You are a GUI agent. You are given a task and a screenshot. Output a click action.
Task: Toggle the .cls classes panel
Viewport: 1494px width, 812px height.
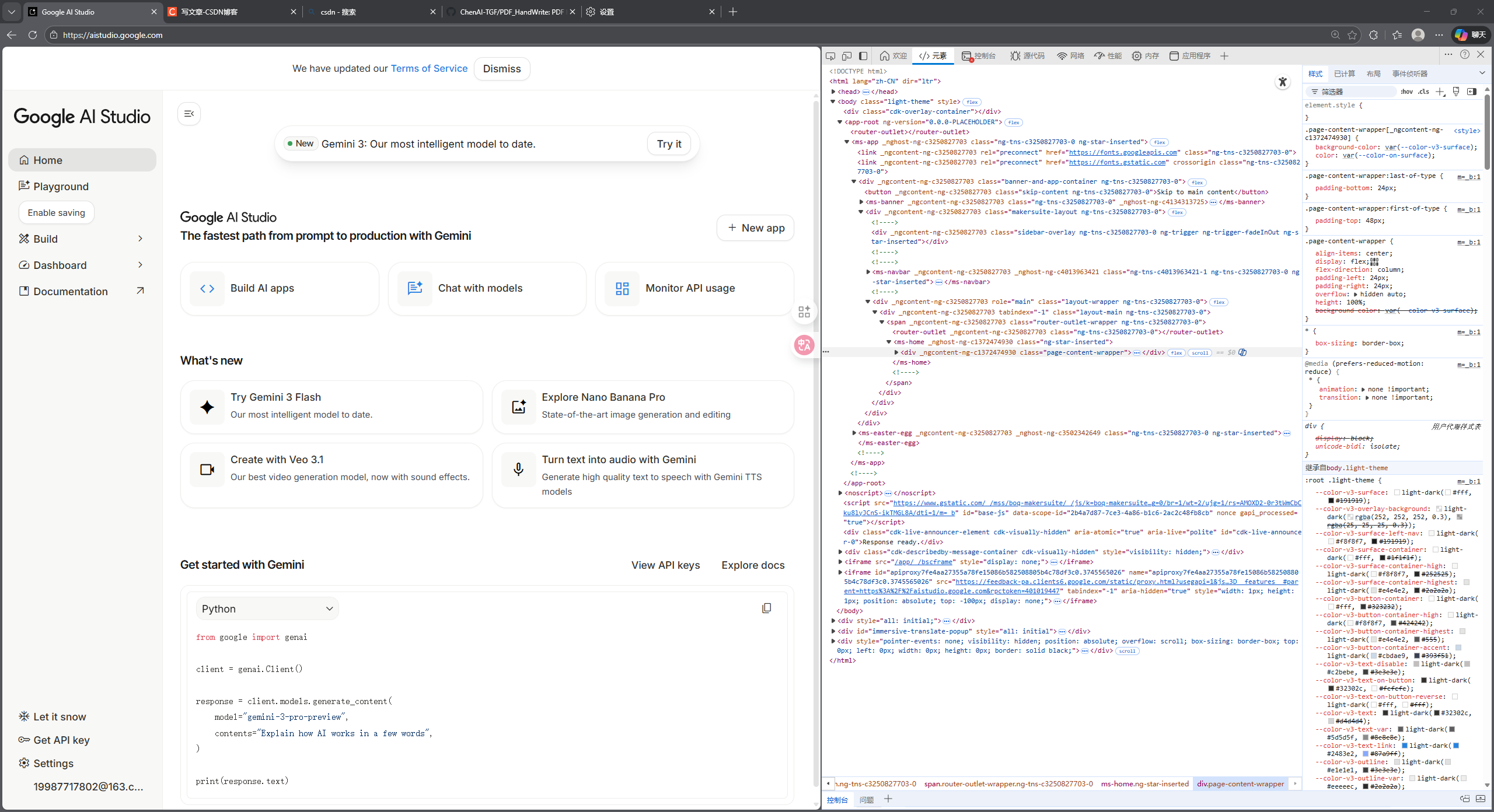click(x=1424, y=92)
